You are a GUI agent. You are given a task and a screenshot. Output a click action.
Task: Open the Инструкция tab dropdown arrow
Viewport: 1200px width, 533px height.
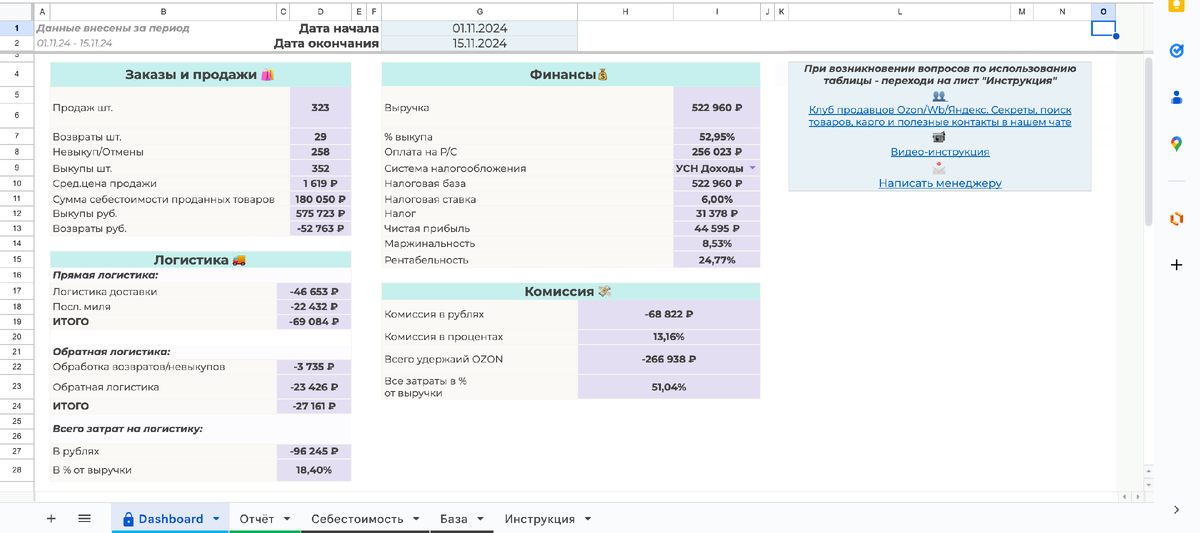coord(587,519)
